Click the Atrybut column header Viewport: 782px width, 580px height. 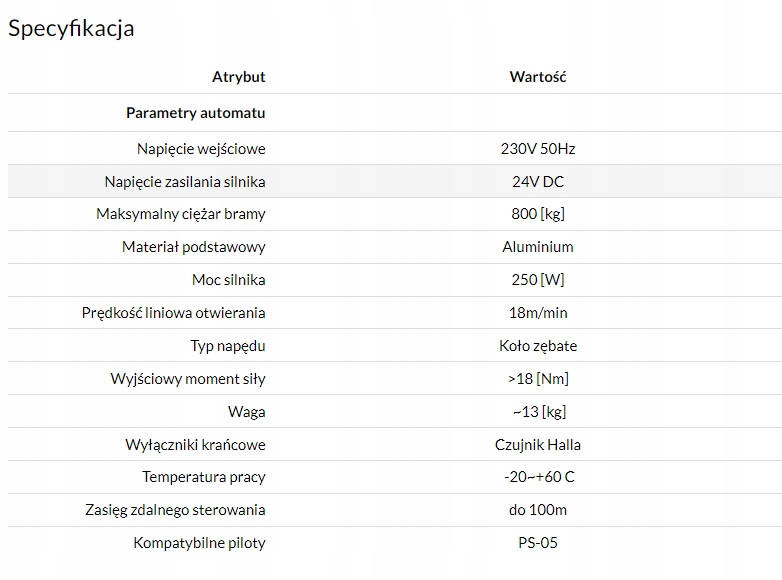point(238,77)
